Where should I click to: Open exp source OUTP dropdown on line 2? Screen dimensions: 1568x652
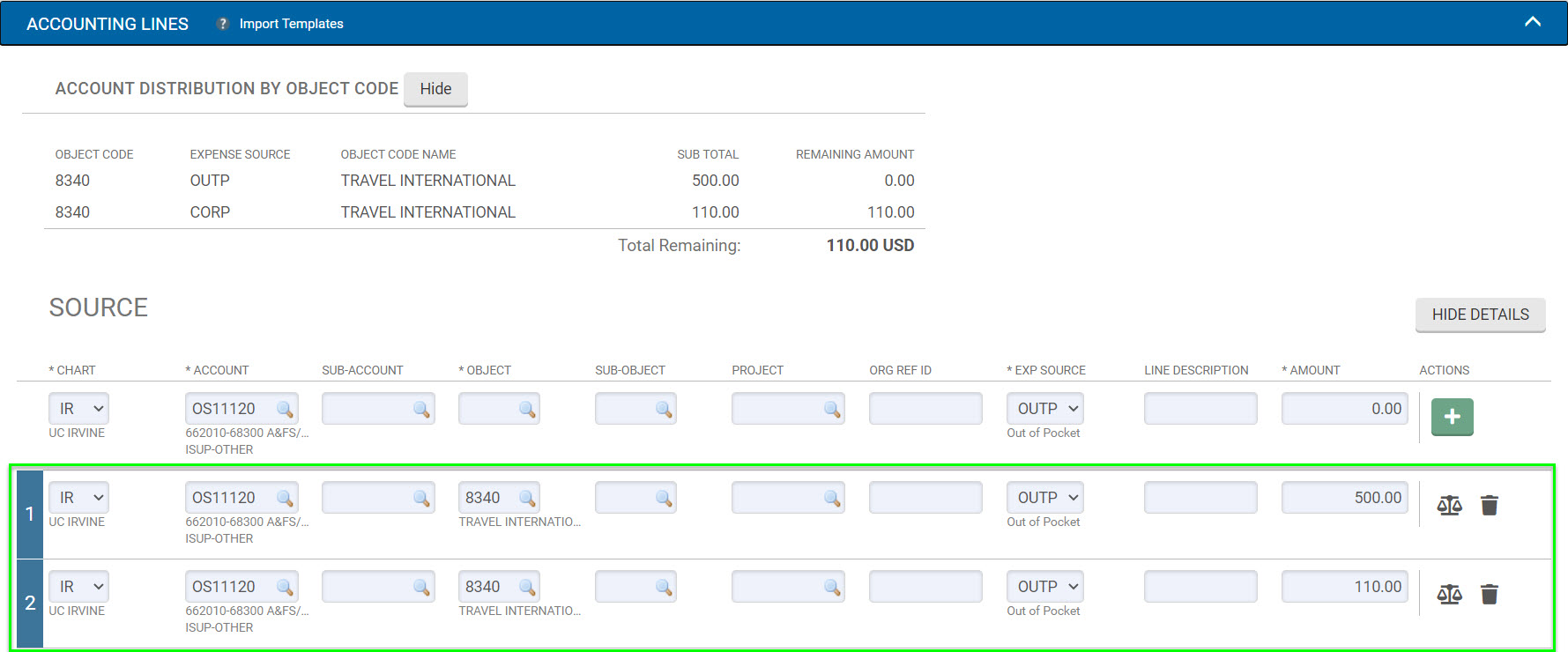click(x=1045, y=587)
